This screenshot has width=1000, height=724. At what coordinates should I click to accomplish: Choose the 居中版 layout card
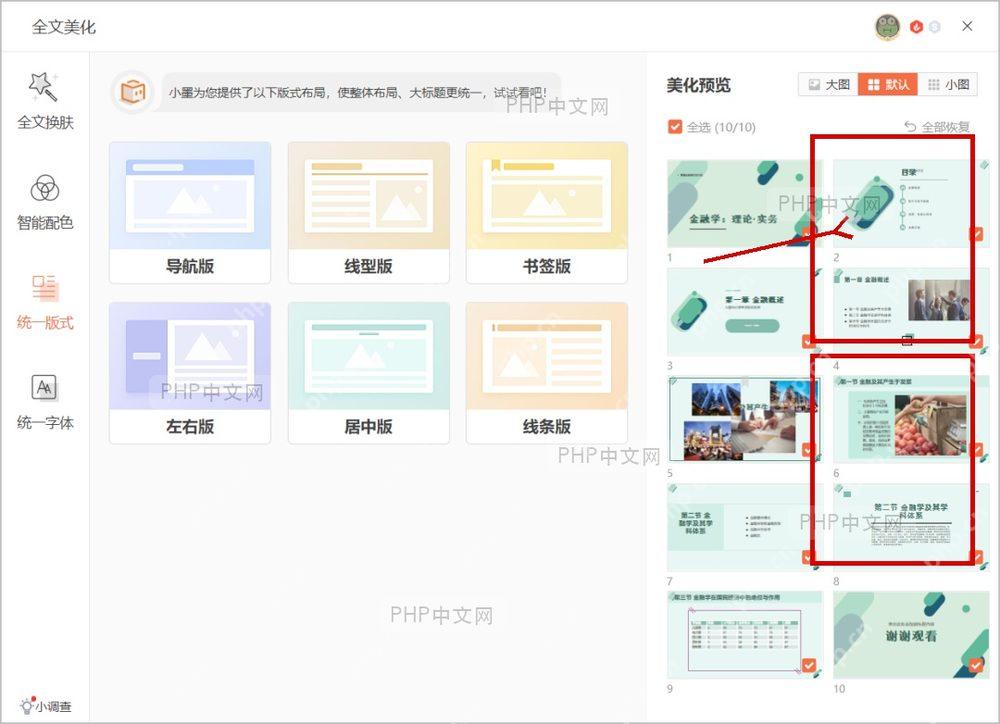pyautogui.click(x=369, y=373)
